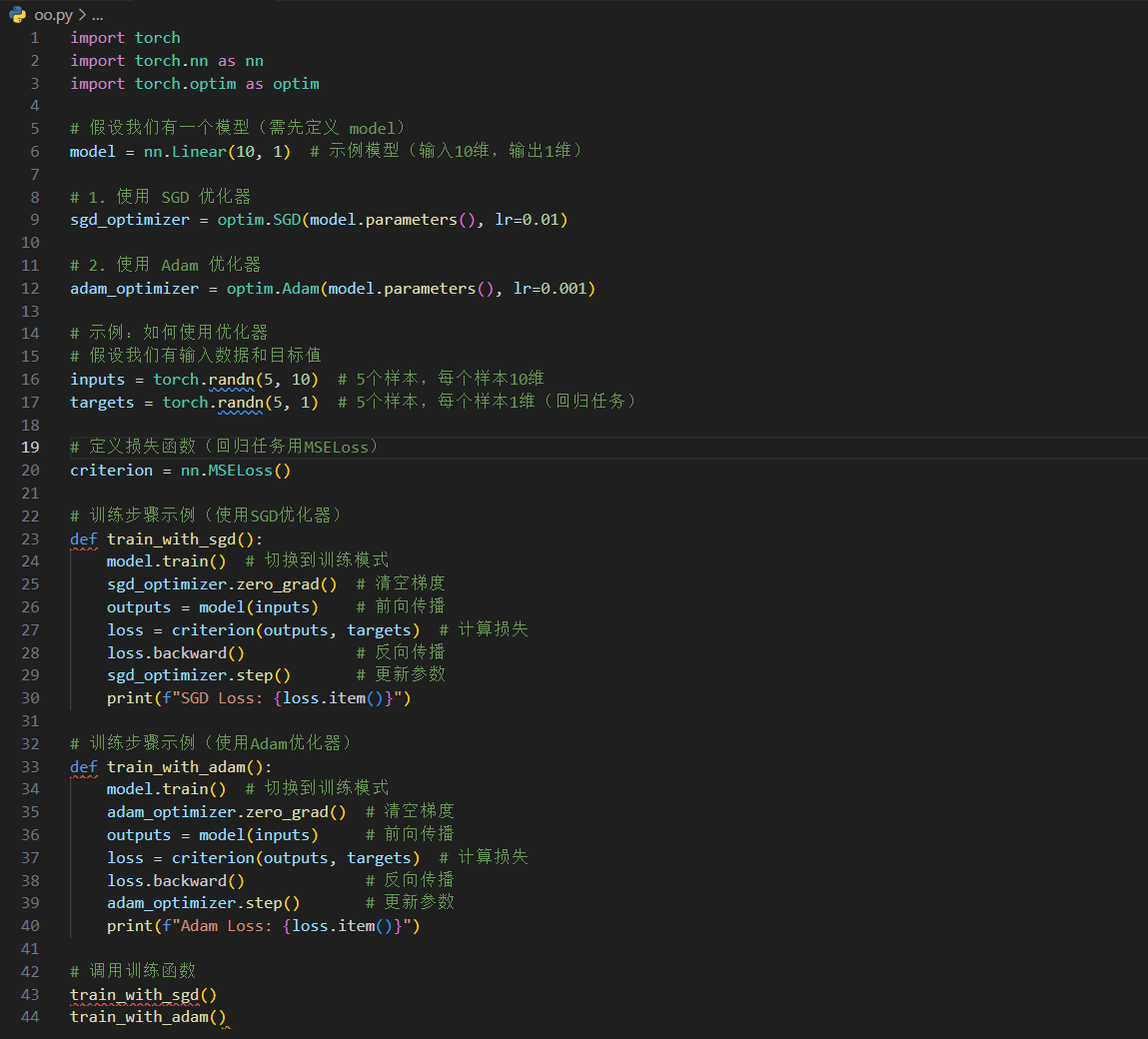Click 'optim.Adam' on line 12

pos(273,289)
